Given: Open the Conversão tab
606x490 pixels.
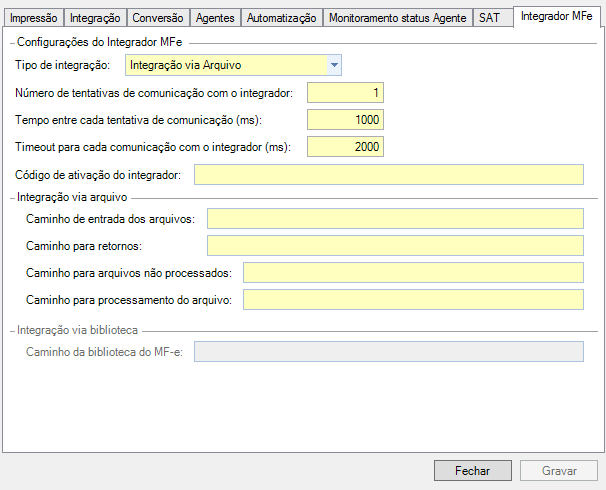Looking at the screenshot, I should coord(158,18).
